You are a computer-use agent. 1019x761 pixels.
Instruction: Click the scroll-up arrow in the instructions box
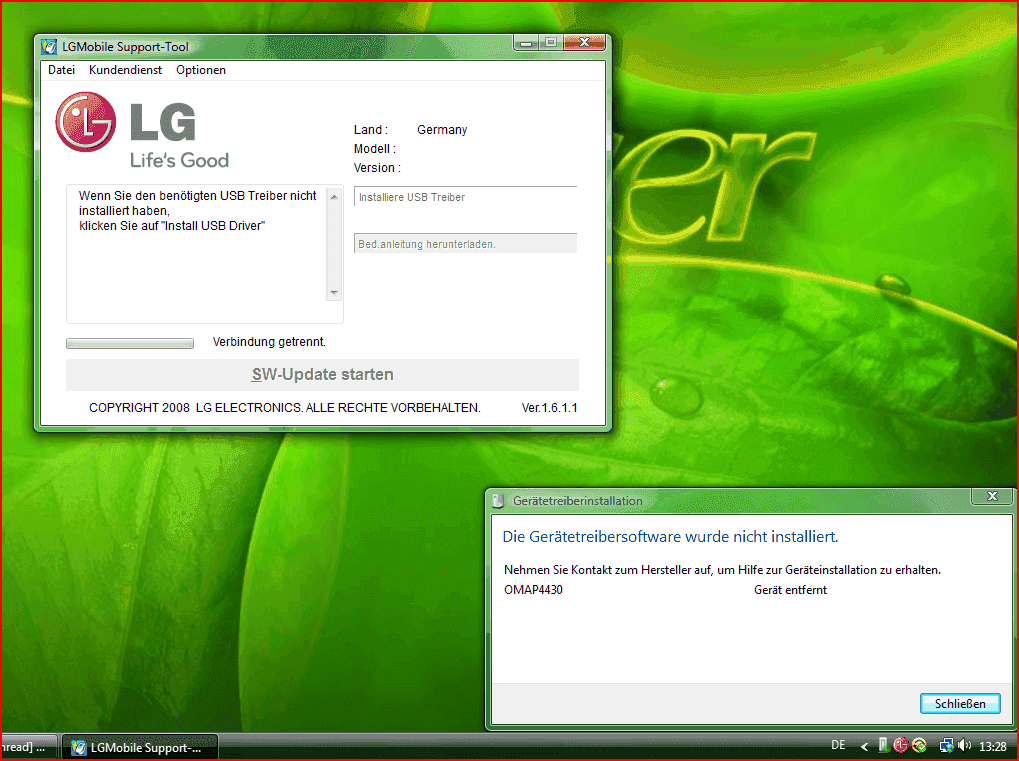click(x=334, y=196)
